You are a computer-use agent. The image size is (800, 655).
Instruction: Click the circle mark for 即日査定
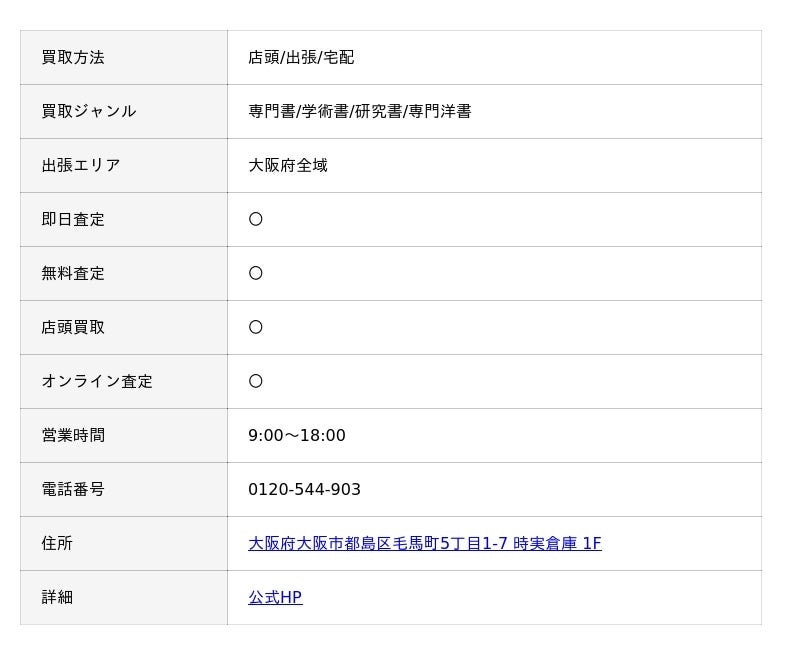pyautogui.click(x=256, y=219)
